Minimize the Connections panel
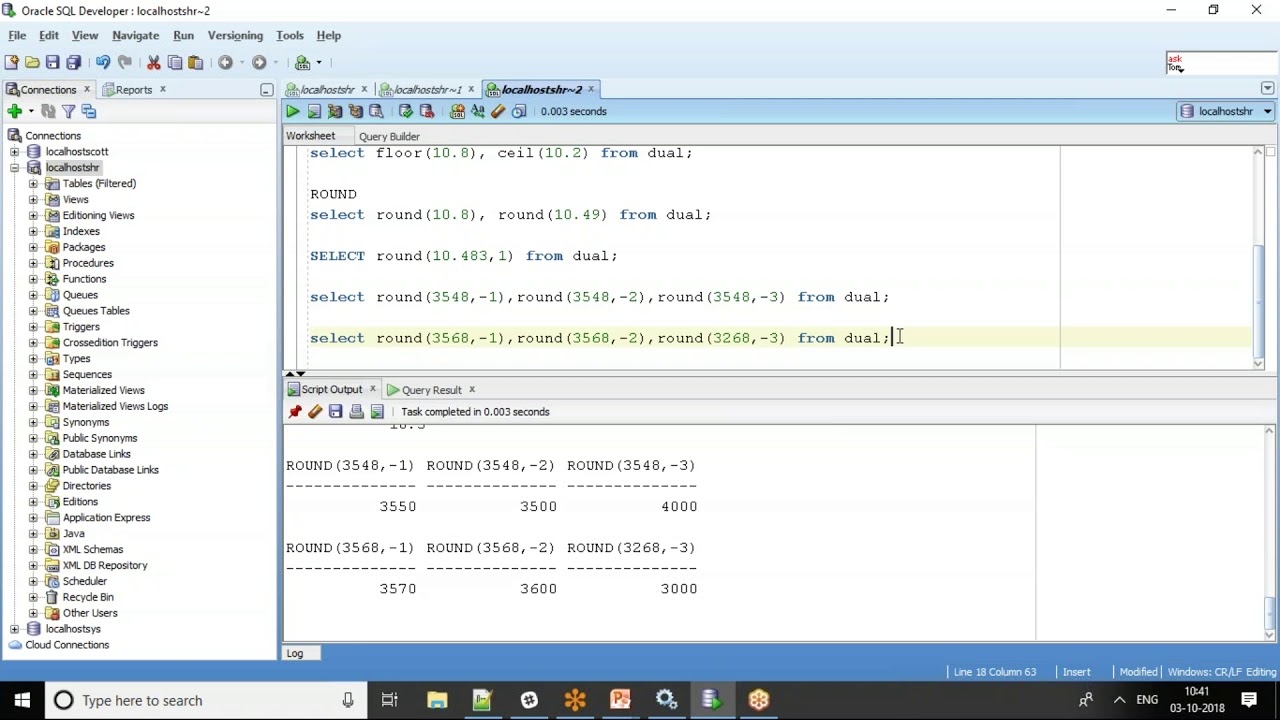The width and height of the screenshot is (1280, 720). click(266, 90)
